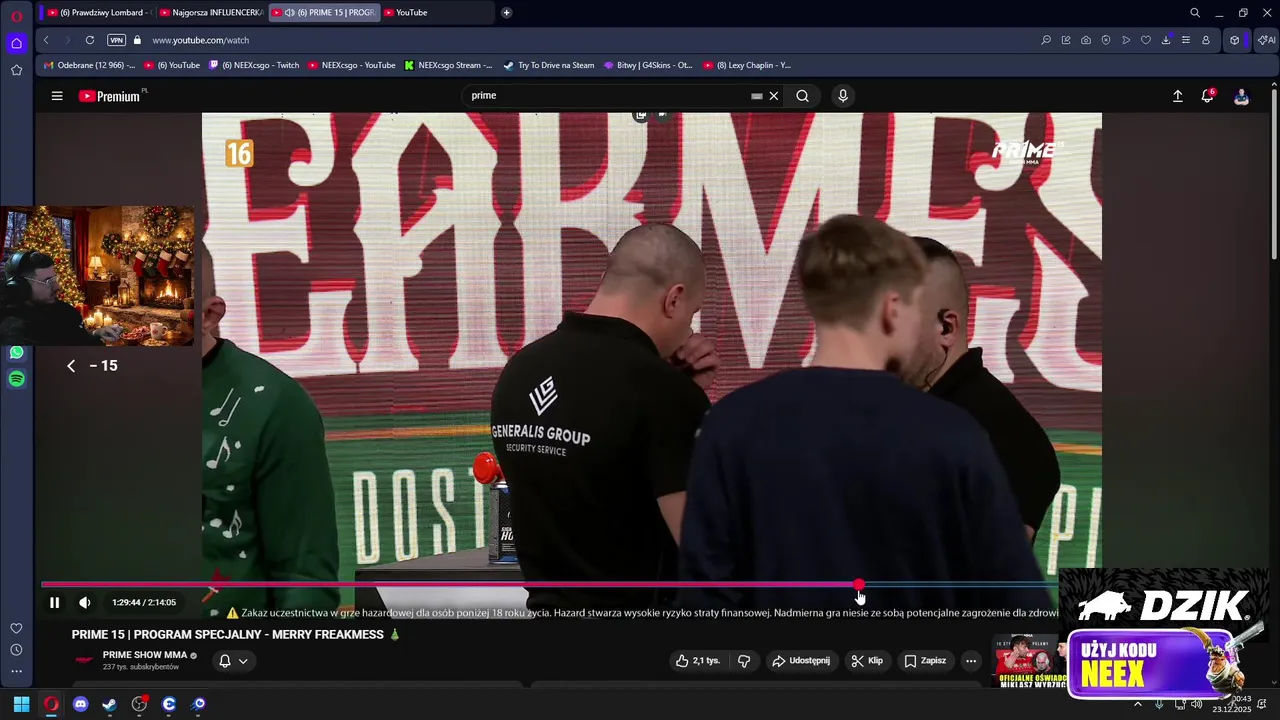
Task: Open Opera flow send arrow icon
Action: point(1126,40)
